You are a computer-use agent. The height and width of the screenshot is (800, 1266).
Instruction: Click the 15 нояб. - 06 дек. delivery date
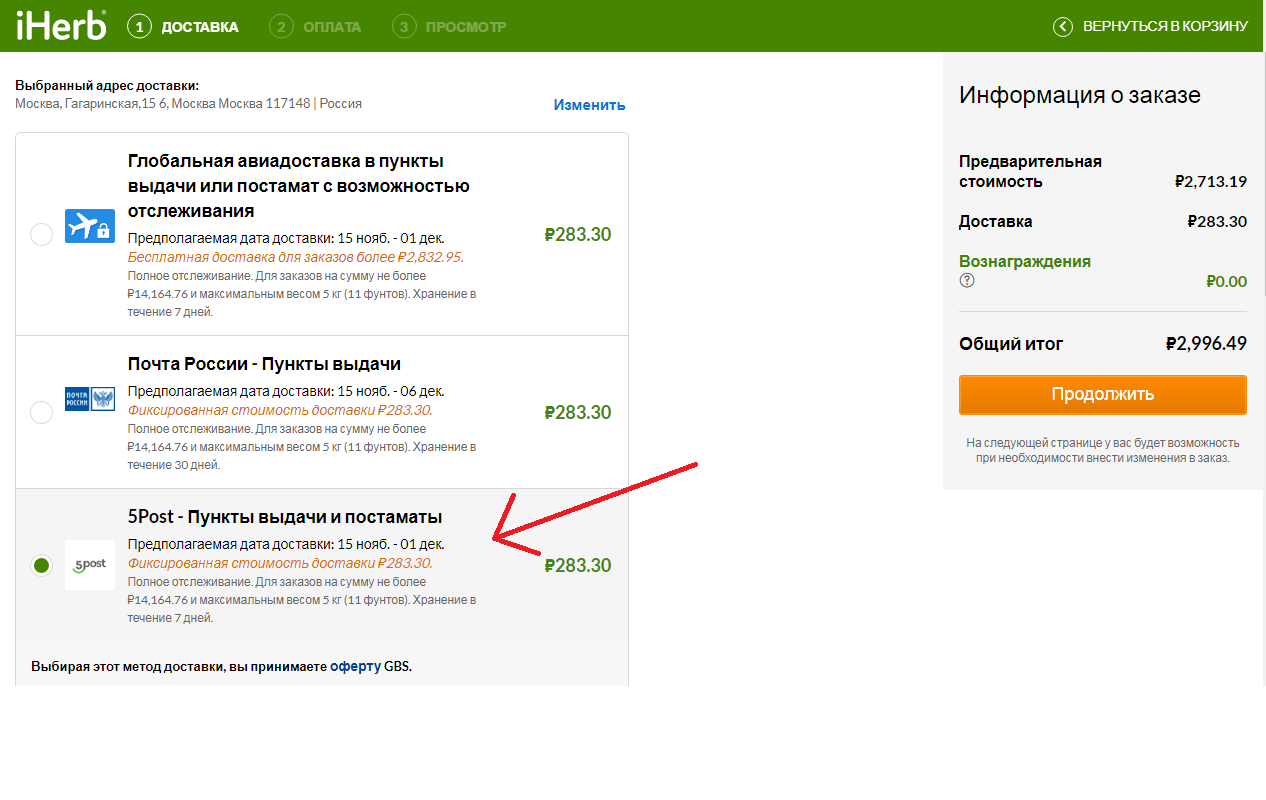point(391,391)
